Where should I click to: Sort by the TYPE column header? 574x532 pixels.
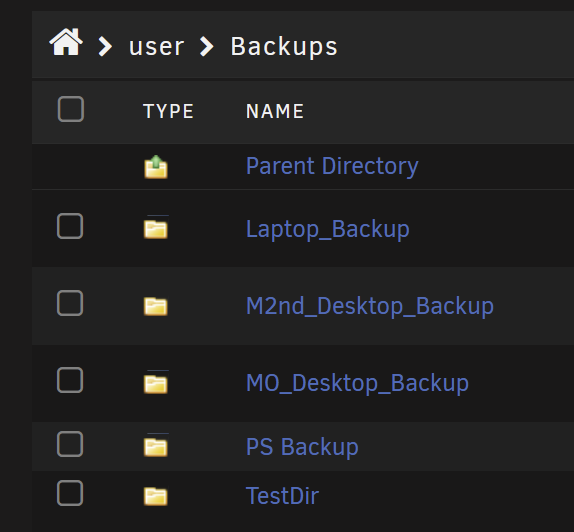[168, 111]
